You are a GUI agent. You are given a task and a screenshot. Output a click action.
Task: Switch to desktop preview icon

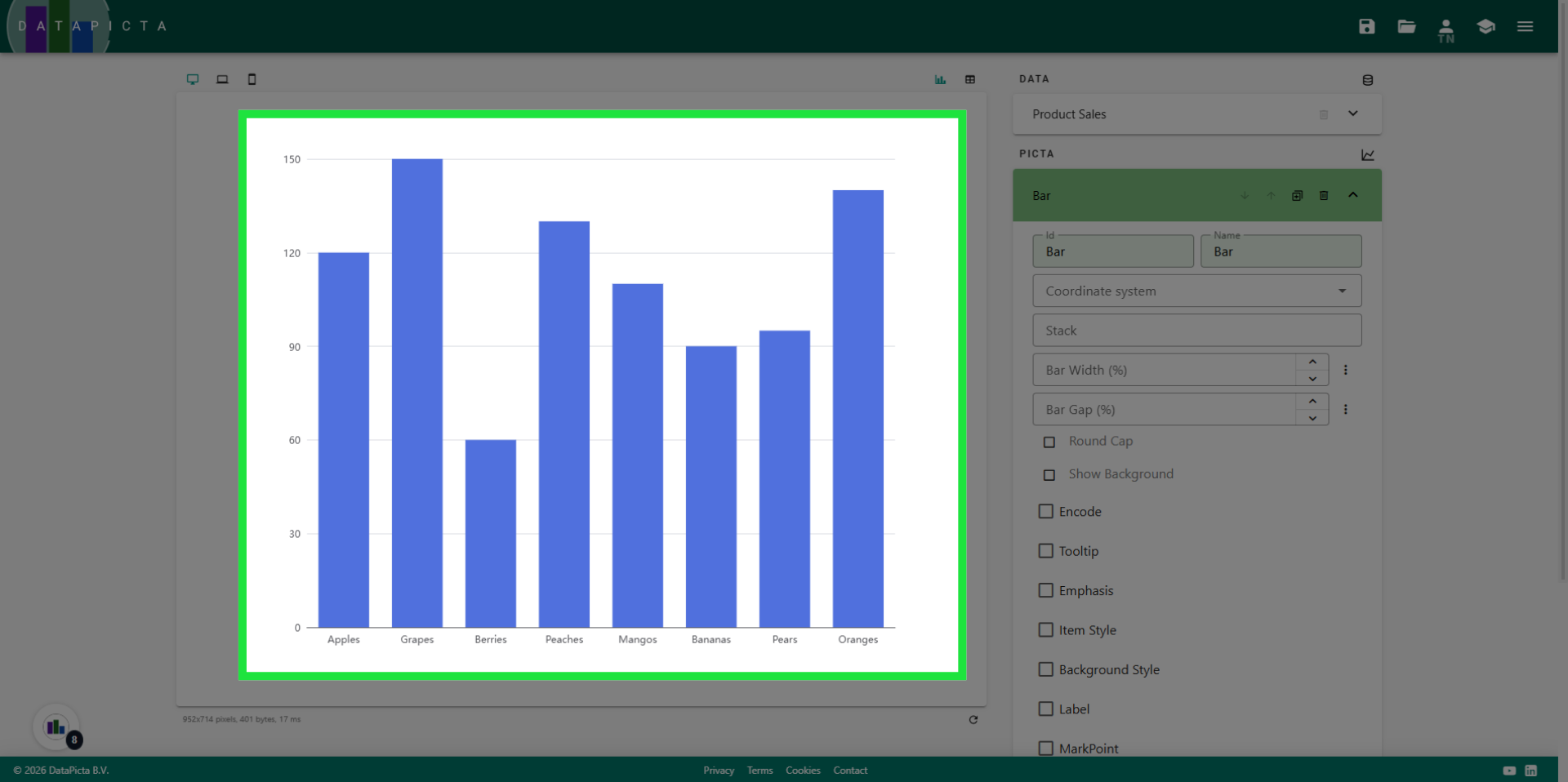pyautogui.click(x=193, y=79)
